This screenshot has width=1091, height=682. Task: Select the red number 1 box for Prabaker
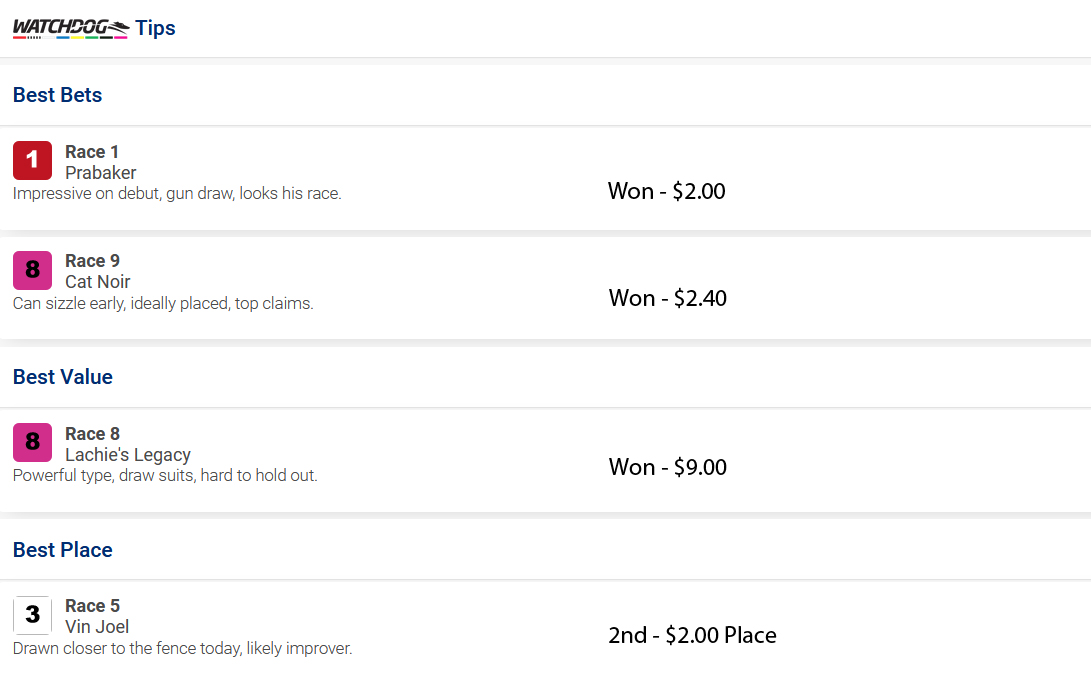pos(33,161)
